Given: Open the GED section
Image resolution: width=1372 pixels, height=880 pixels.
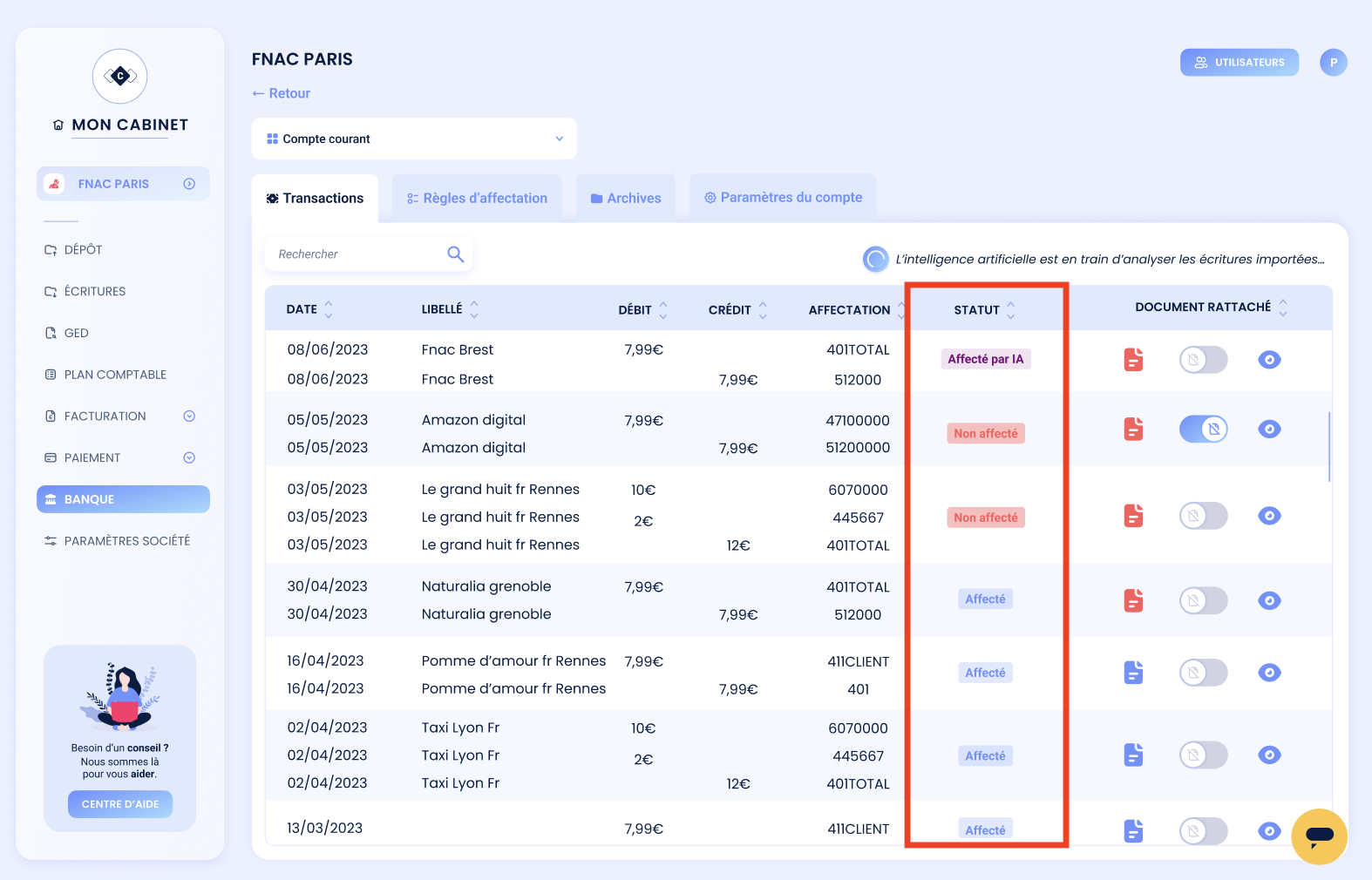Looking at the screenshot, I should point(66,334).
